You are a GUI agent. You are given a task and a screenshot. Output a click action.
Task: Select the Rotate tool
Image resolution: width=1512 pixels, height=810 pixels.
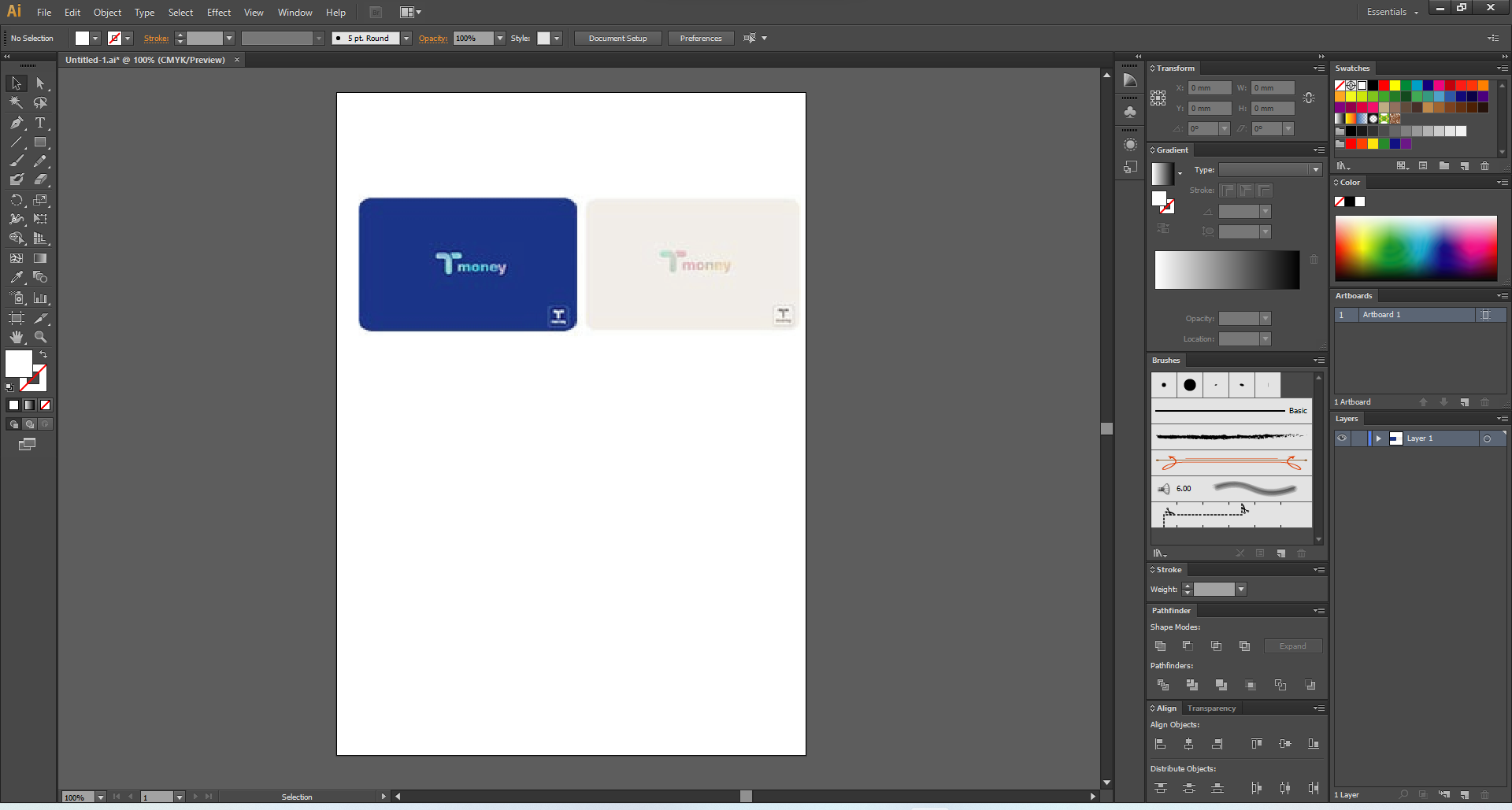click(17, 200)
